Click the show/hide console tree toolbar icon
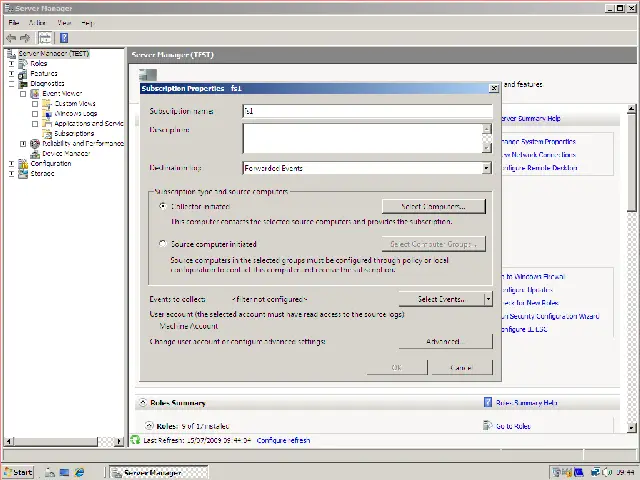 [45, 38]
